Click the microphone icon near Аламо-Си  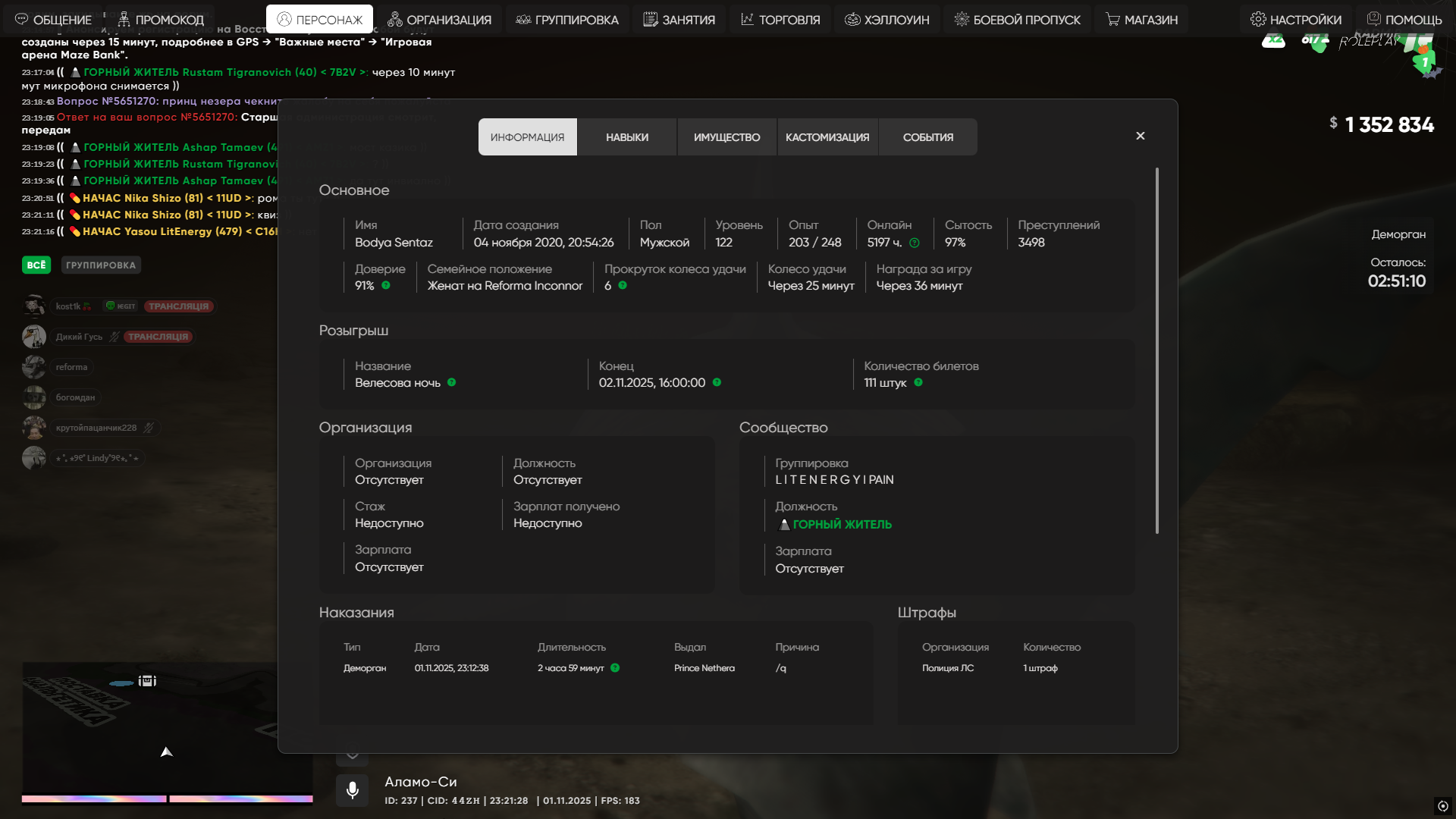[x=352, y=790]
